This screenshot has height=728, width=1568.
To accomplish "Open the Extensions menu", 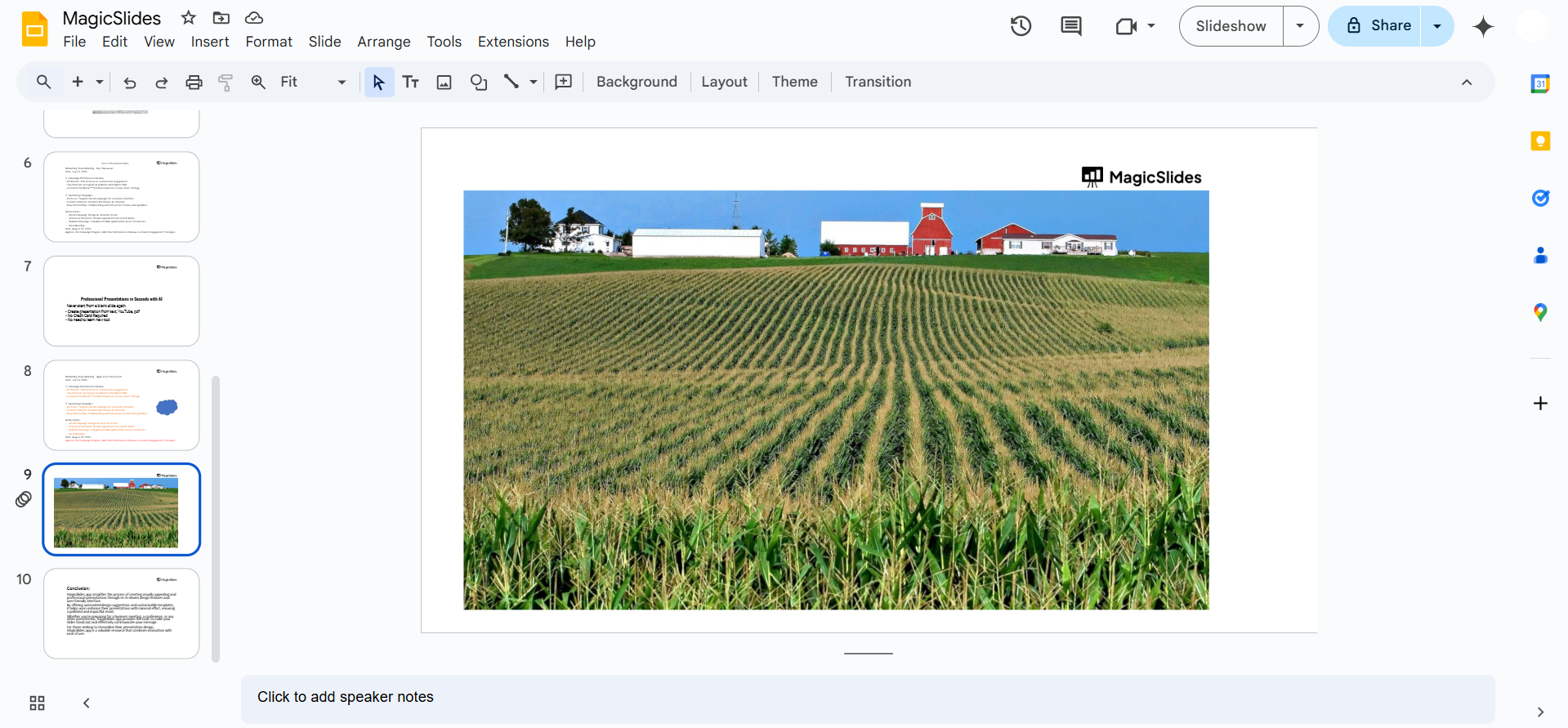I will tap(513, 42).
